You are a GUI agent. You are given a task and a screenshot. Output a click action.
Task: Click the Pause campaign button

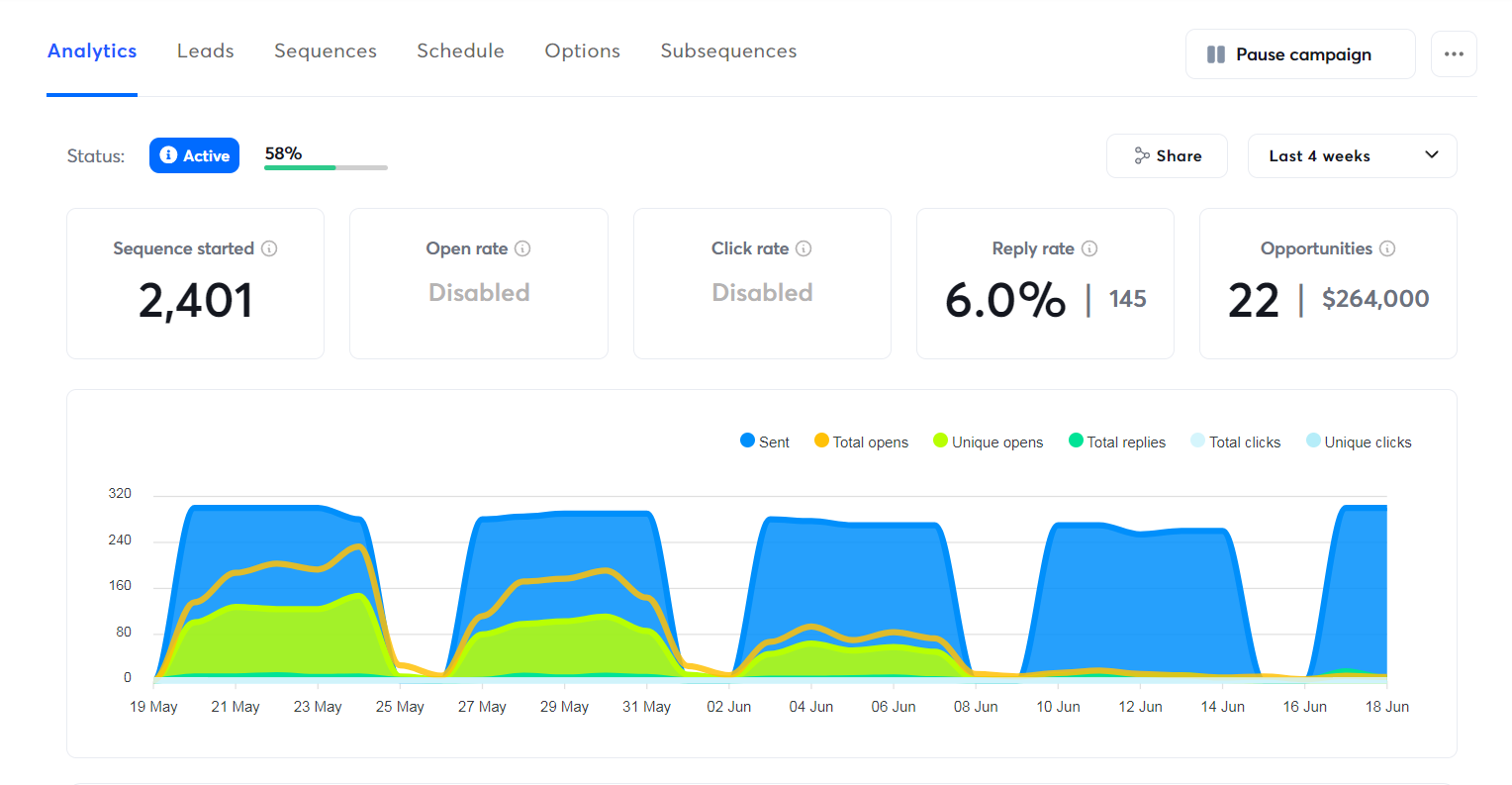pos(1299,53)
